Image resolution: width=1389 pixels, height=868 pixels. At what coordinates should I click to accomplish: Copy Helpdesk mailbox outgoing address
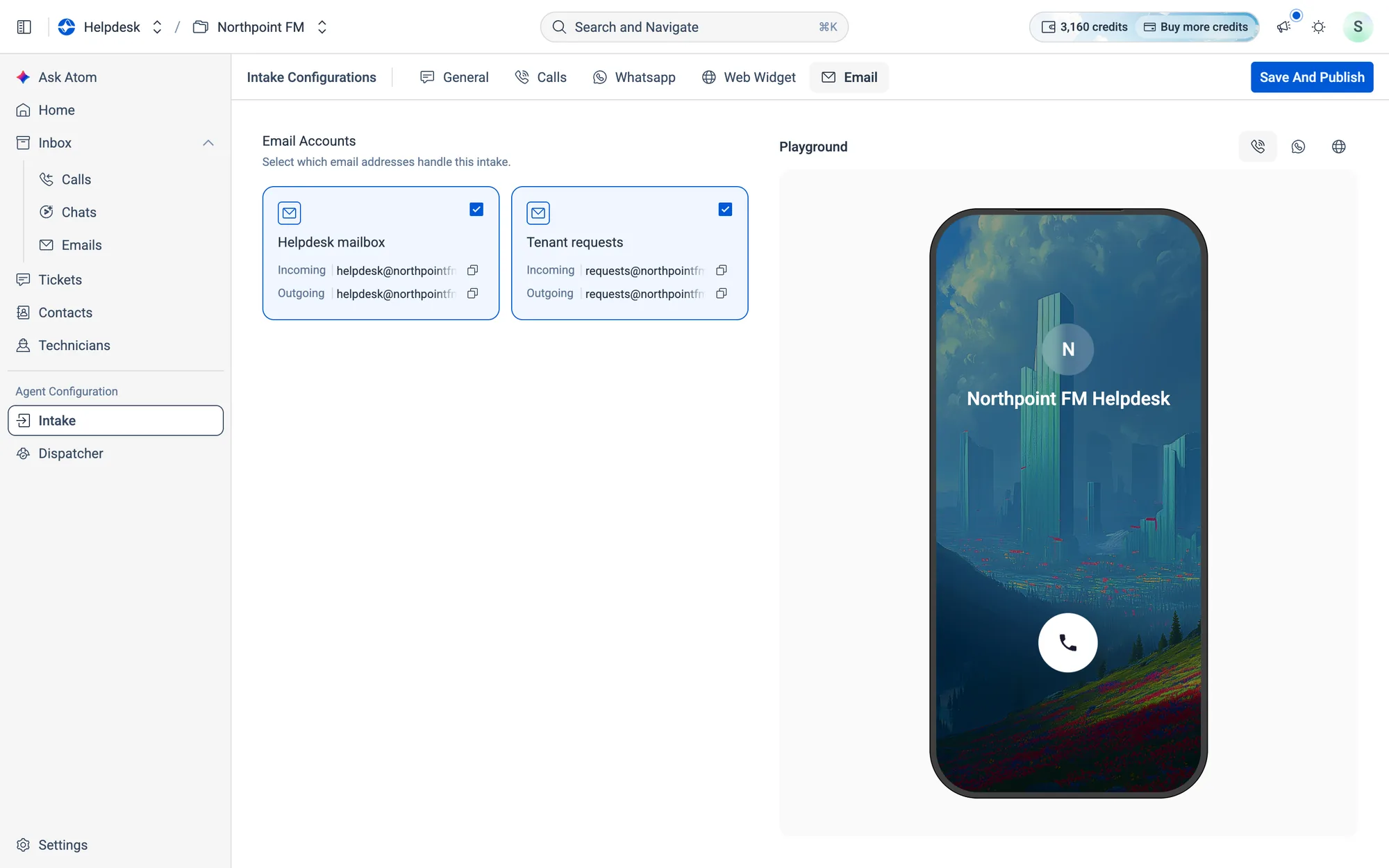[473, 293]
